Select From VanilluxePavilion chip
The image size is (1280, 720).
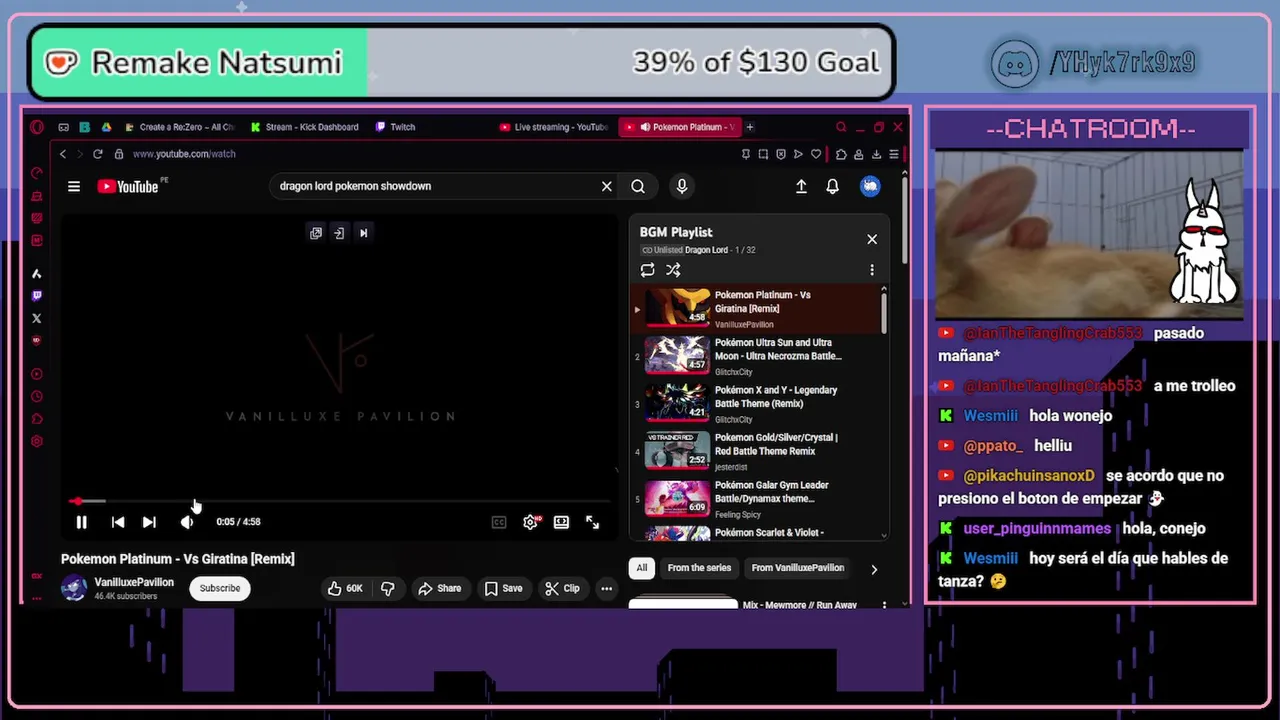(798, 568)
